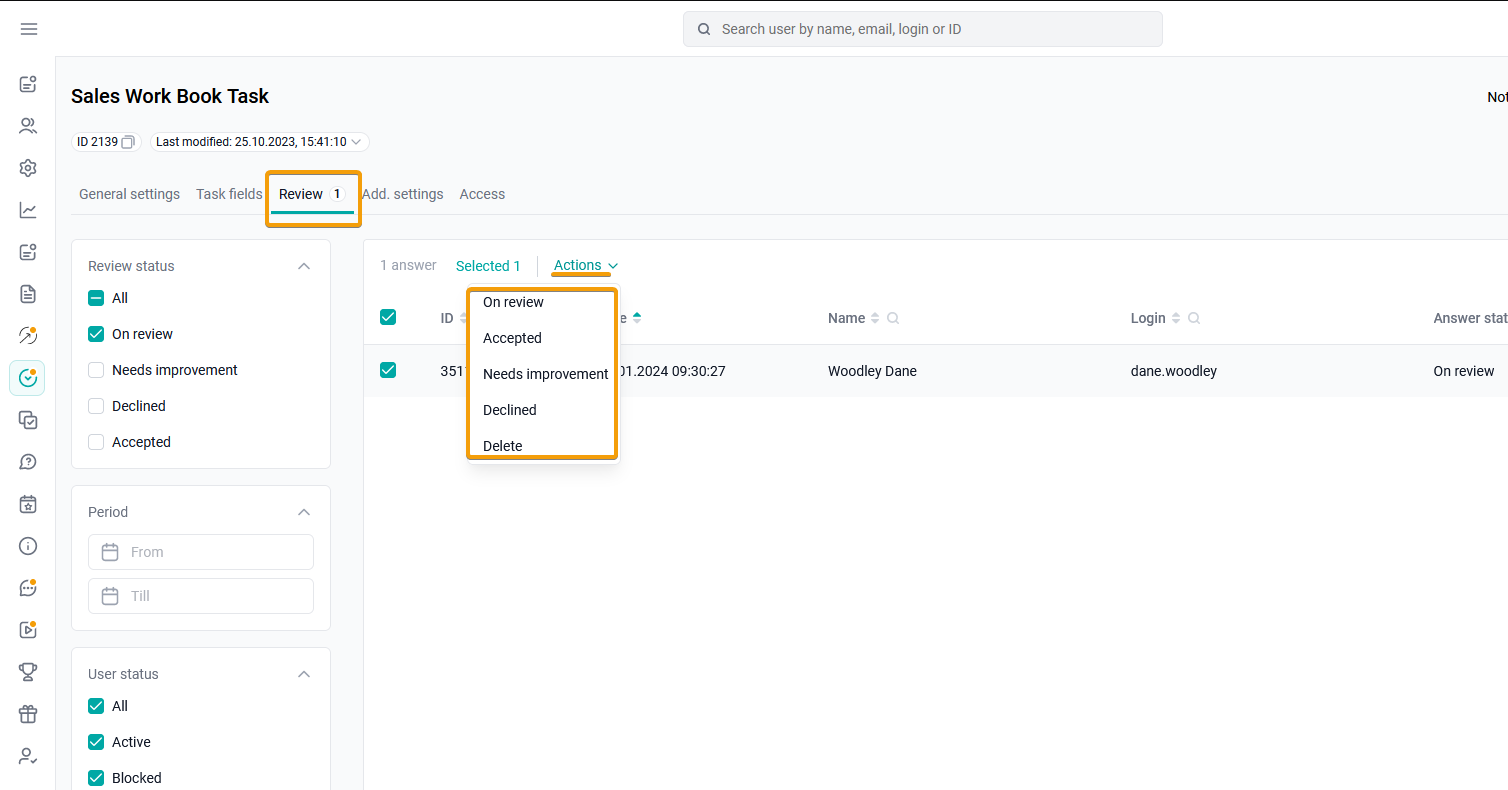Viewport: 1508px width, 790px height.
Task: Switch to General settings tab
Action: click(130, 194)
